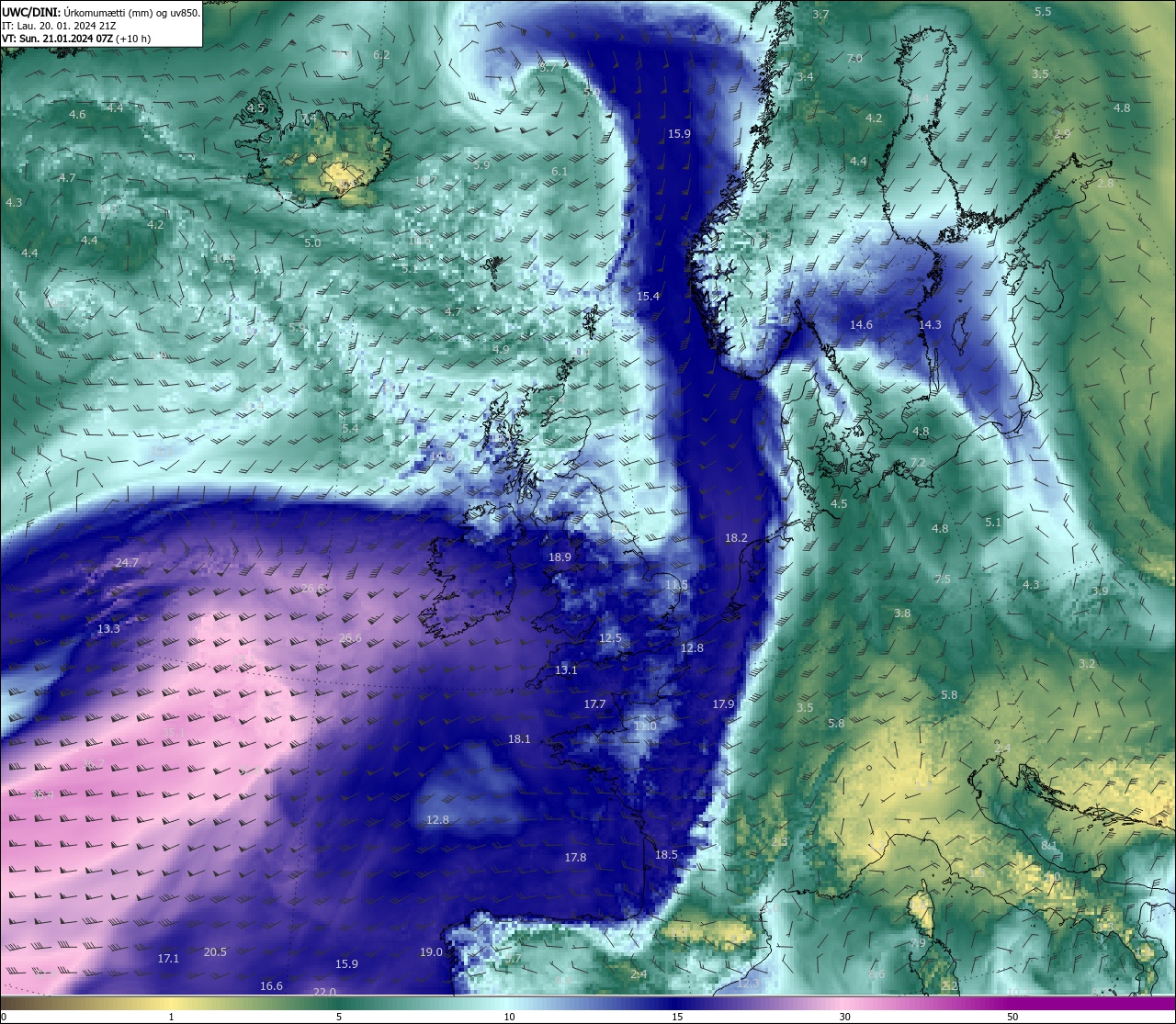Click the 18.9 value on the map

(x=560, y=557)
